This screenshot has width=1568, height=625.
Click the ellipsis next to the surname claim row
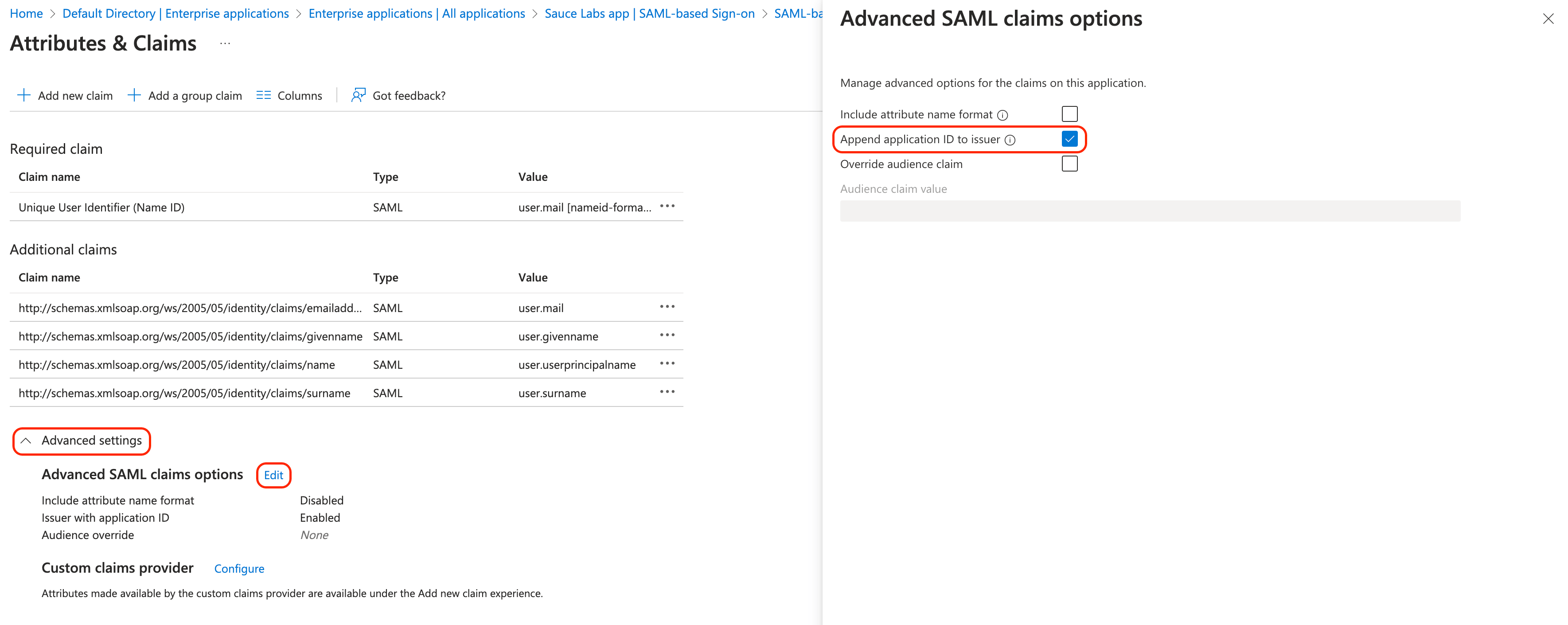[x=667, y=393]
